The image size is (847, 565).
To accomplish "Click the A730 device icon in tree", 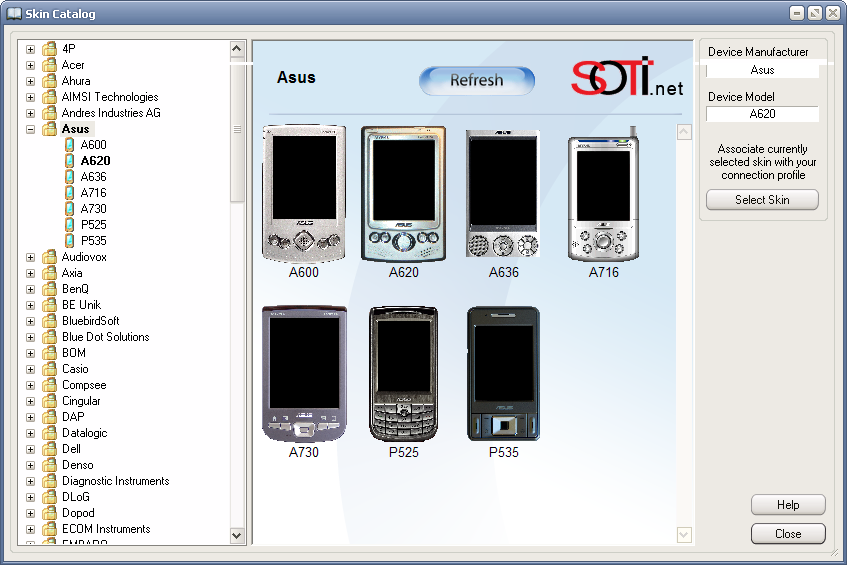I will (x=69, y=208).
